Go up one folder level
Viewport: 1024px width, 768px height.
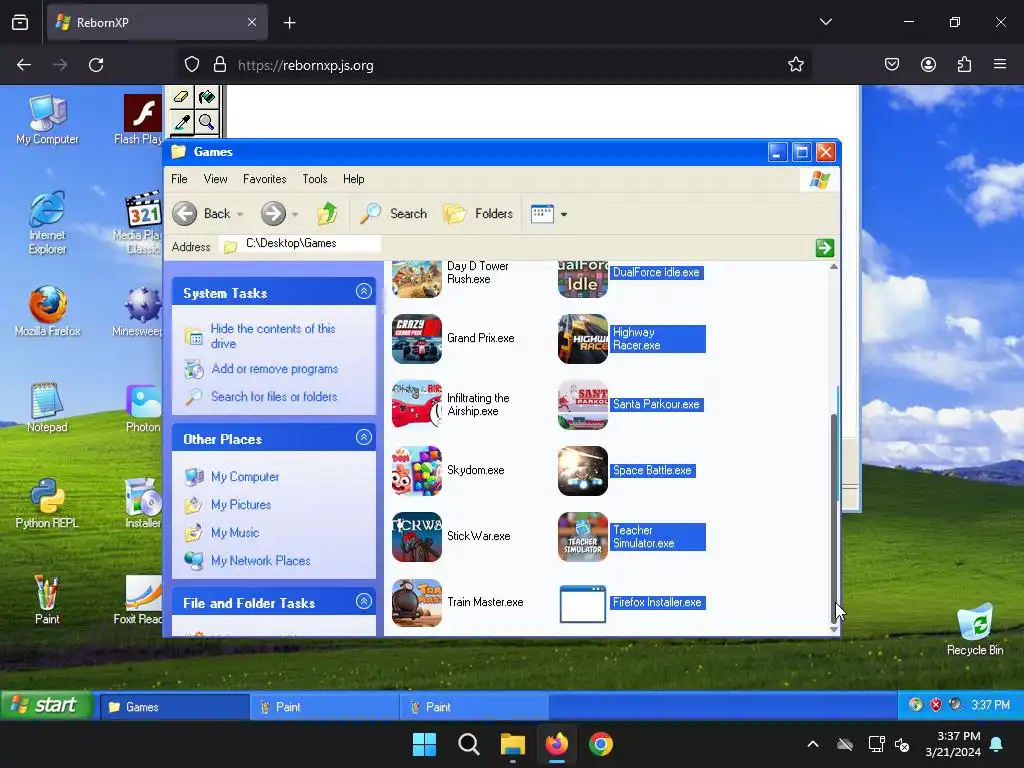[327, 214]
